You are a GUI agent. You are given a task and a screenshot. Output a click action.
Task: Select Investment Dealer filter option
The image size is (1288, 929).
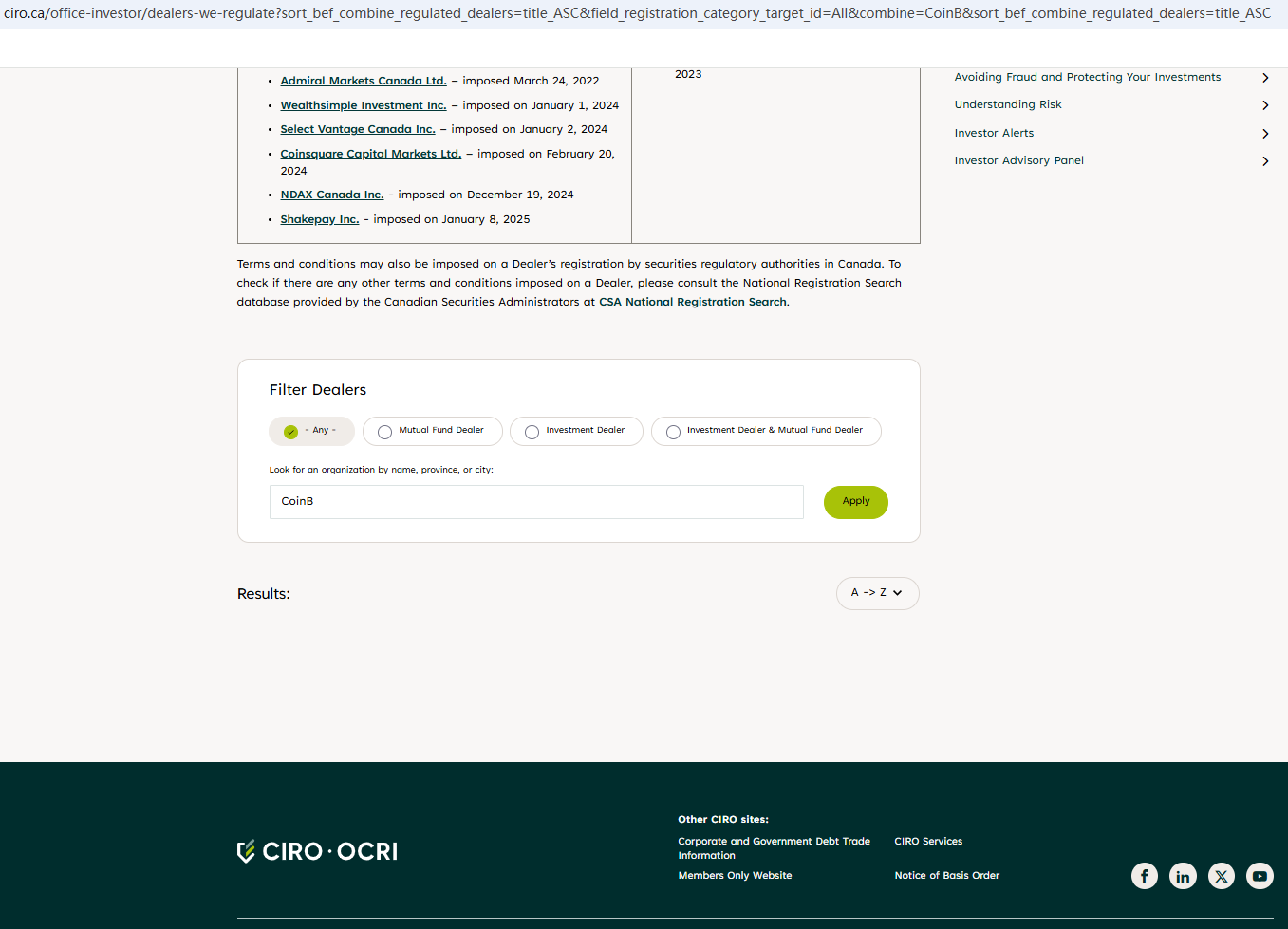point(576,431)
